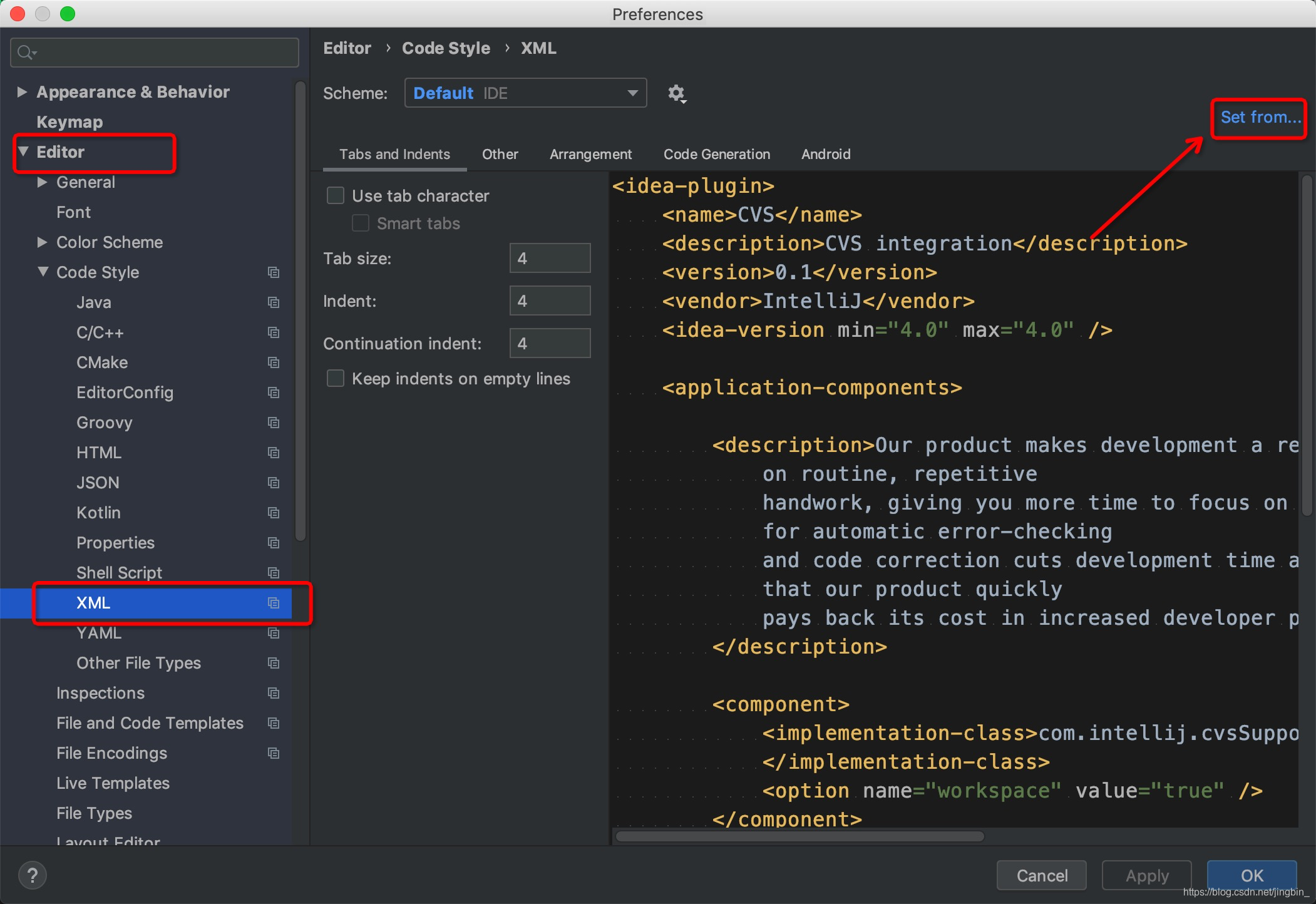Open the scheme gear actions menu
The width and height of the screenshot is (1316, 904).
pos(677,94)
